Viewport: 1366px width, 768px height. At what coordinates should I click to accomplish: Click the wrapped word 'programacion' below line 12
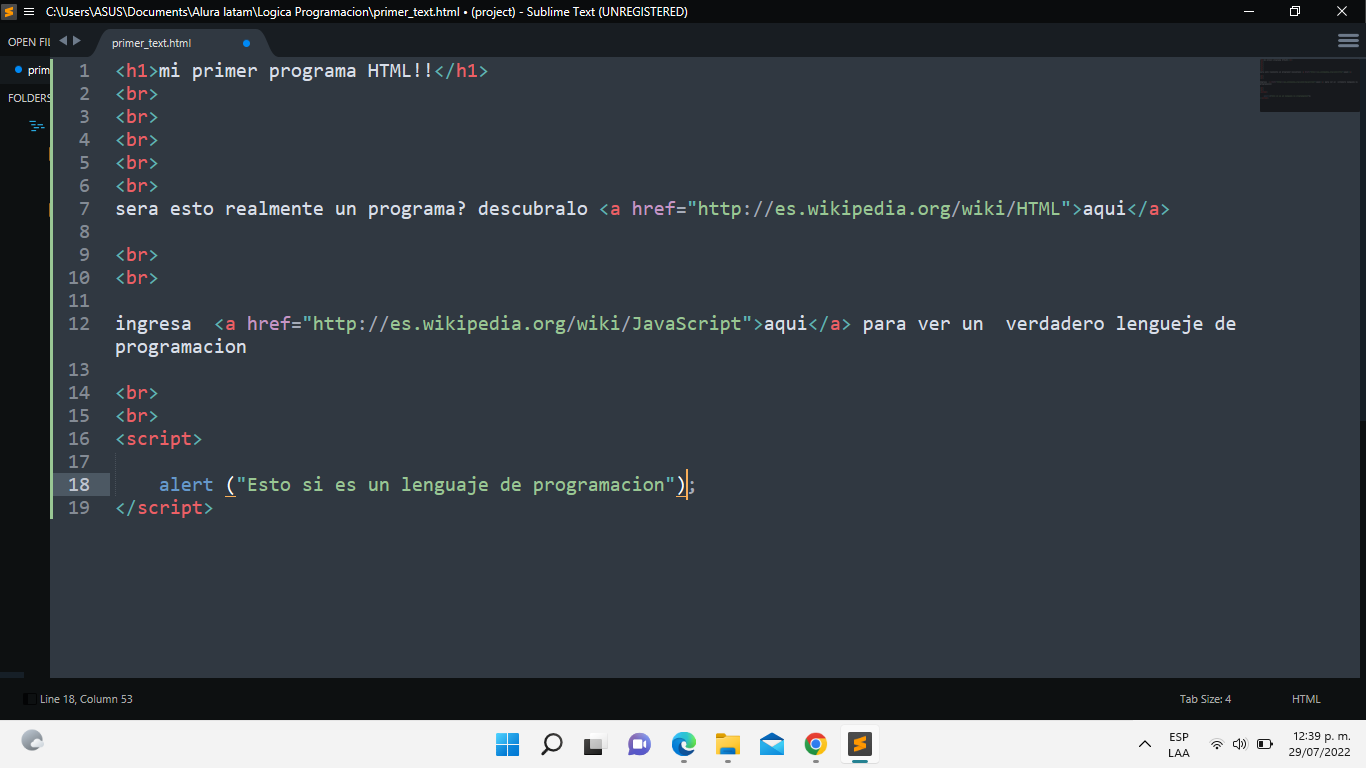tap(181, 347)
